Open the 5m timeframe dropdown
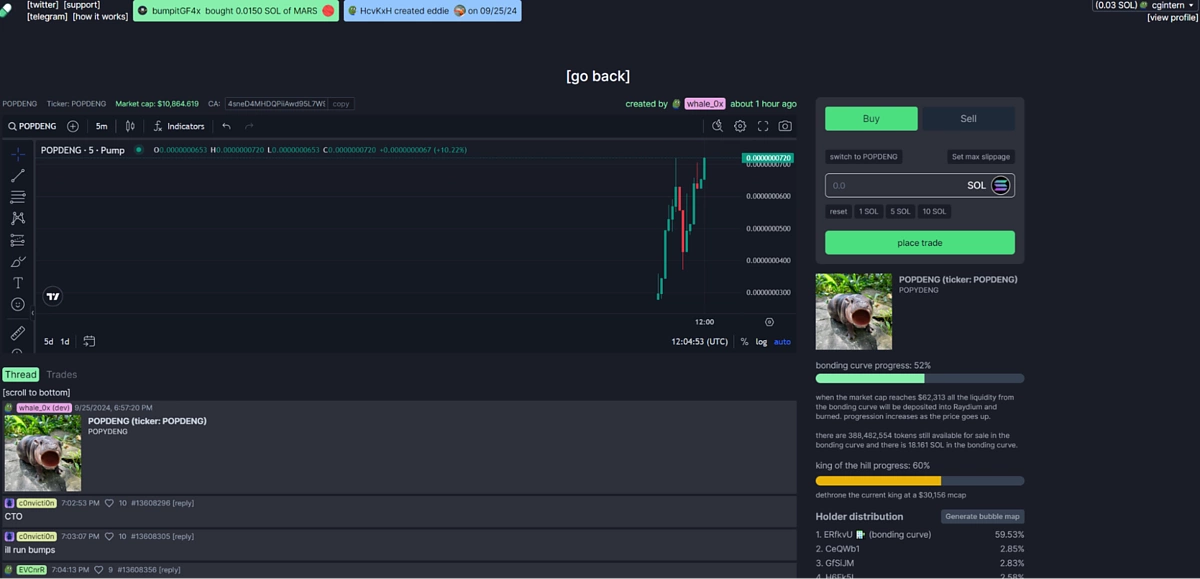The width and height of the screenshot is (1200, 579). (101, 126)
